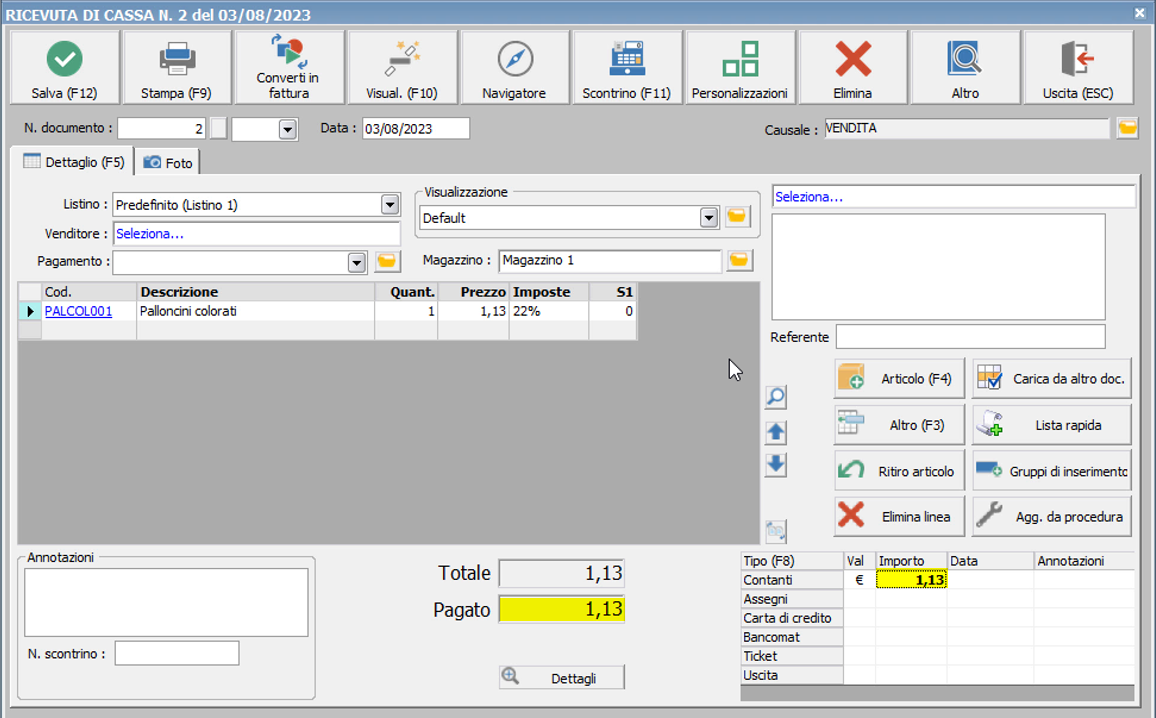The width and height of the screenshot is (1156, 718).
Task: Click the yellow Pagato amount field
Action: (x=561, y=609)
